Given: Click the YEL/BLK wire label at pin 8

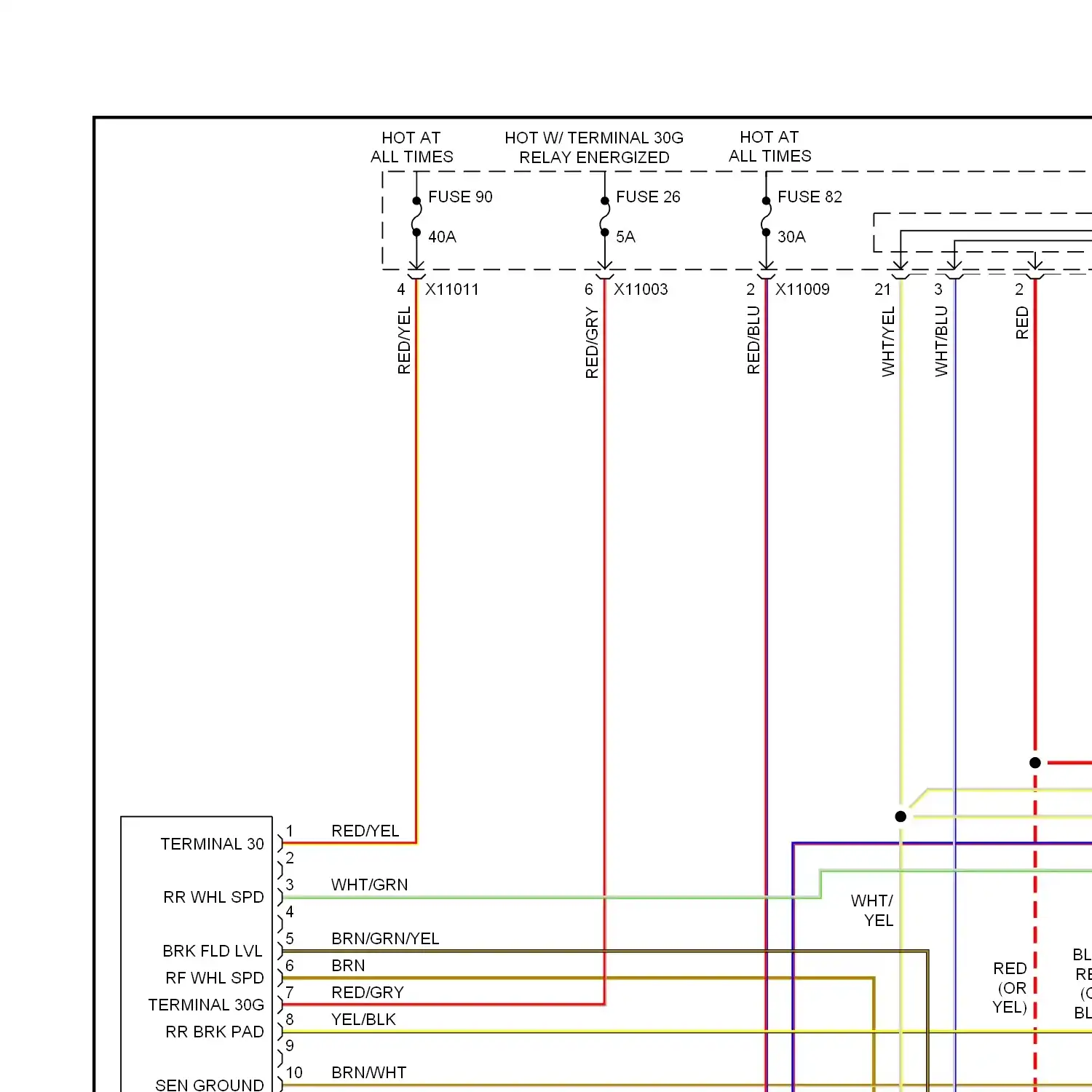Looking at the screenshot, I should (x=363, y=1020).
